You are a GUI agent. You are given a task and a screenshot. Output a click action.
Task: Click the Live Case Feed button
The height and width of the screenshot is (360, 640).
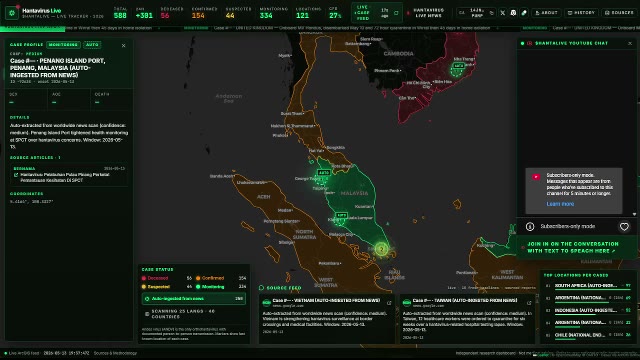[377, 13]
